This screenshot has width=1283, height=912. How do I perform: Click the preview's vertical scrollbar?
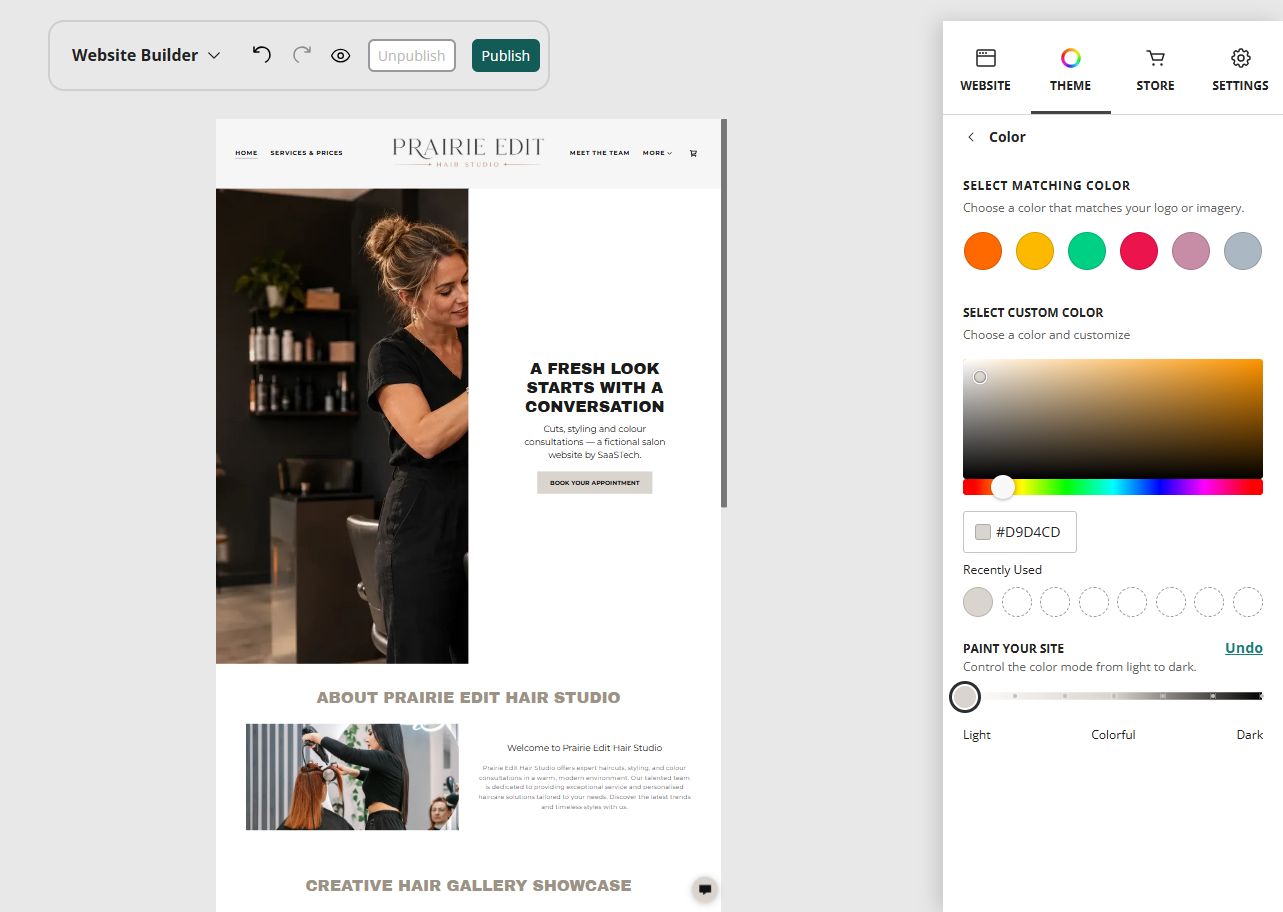tap(724, 313)
